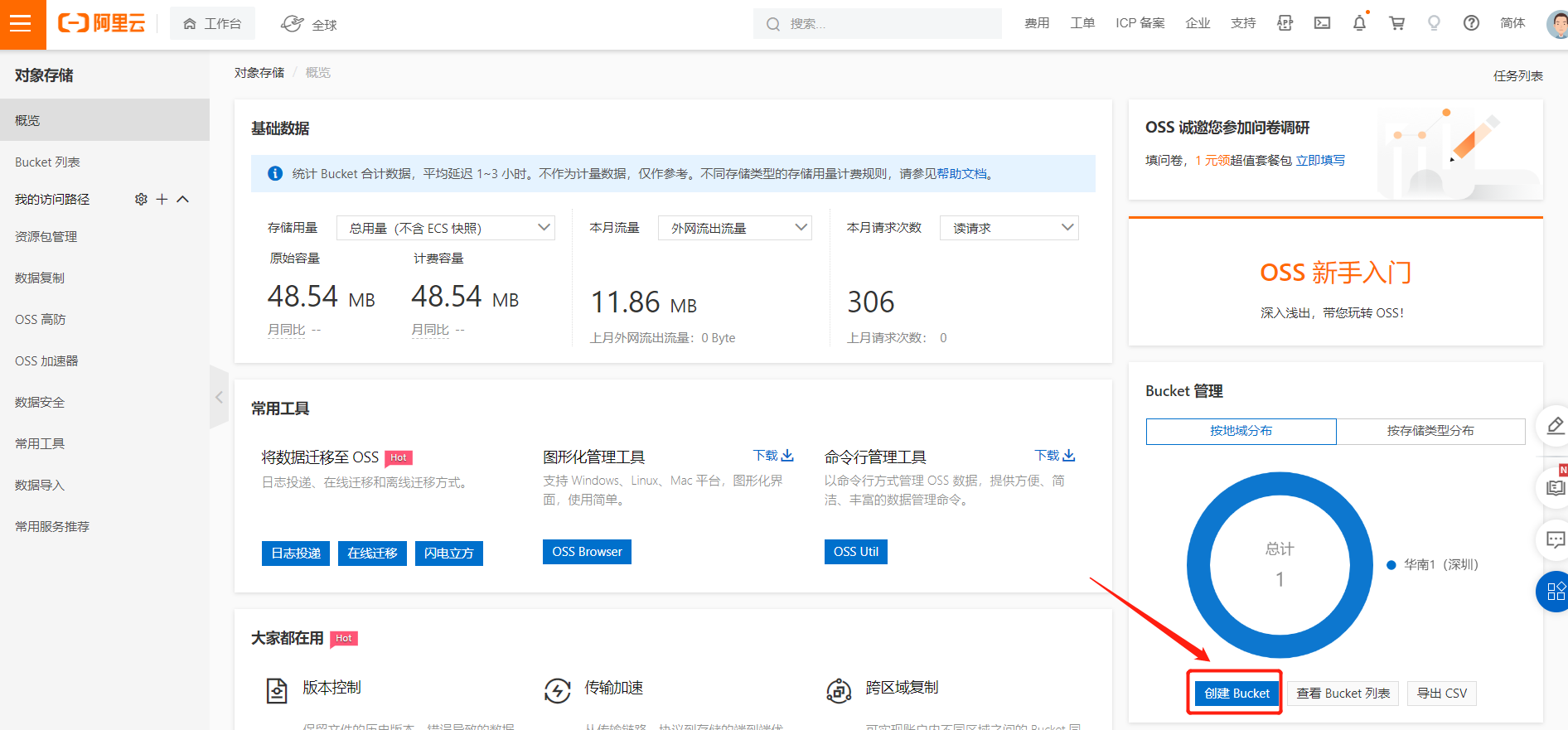The width and height of the screenshot is (1568, 730).
Task: Click the 版本控制 document icon
Action: click(x=276, y=689)
